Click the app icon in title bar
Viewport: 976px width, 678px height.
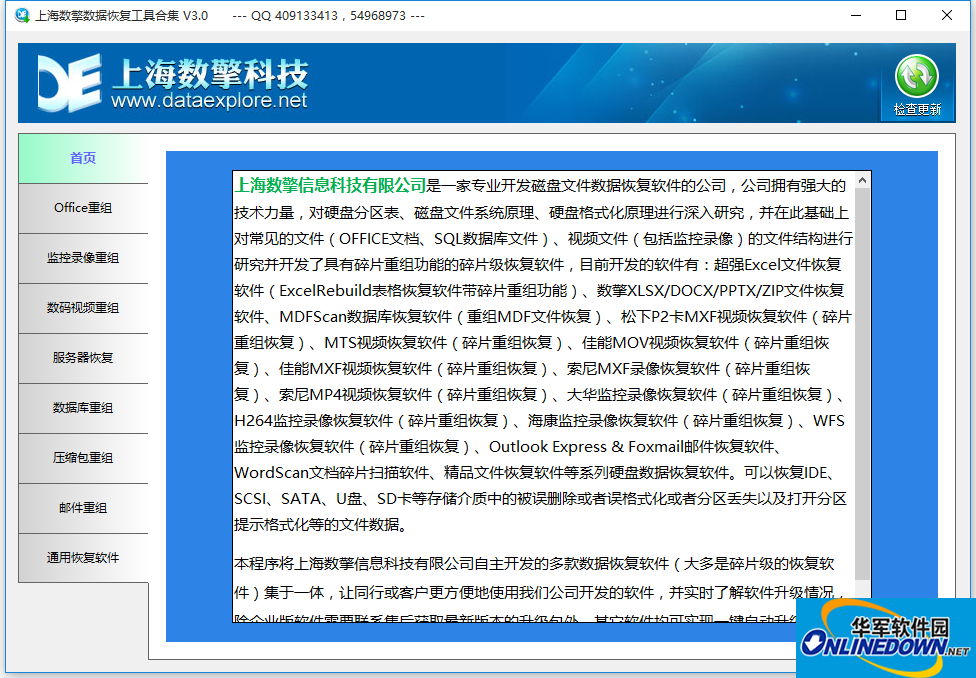click(22, 16)
